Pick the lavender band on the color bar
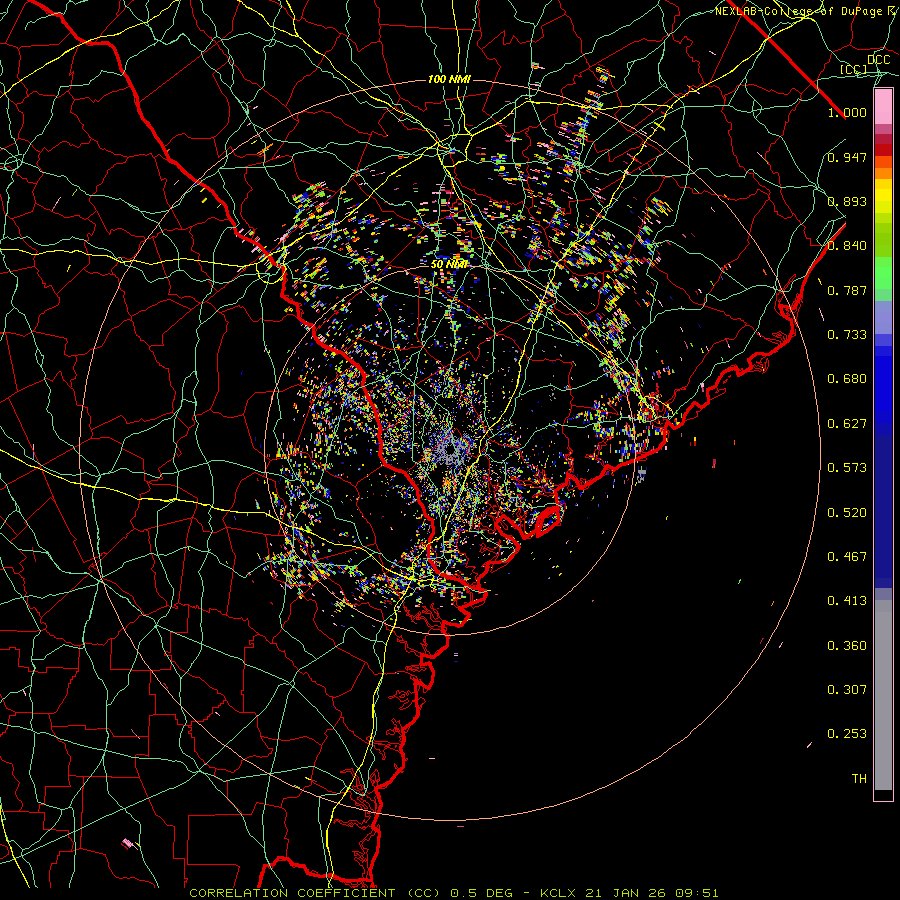This screenshot has width=900, height=900. [x=883, y=317]
